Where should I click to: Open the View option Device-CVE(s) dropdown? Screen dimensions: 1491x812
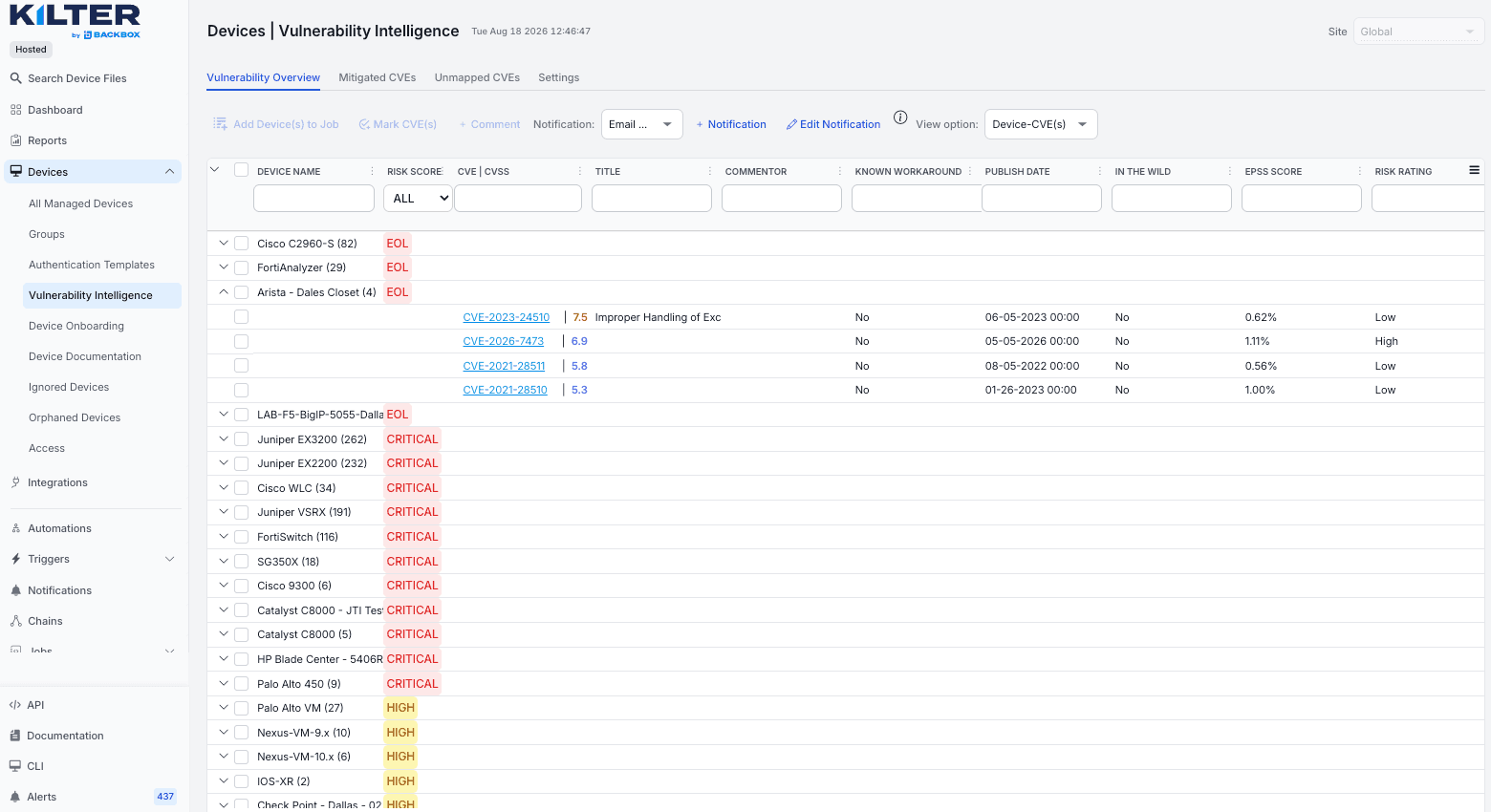coord(1041,124)
